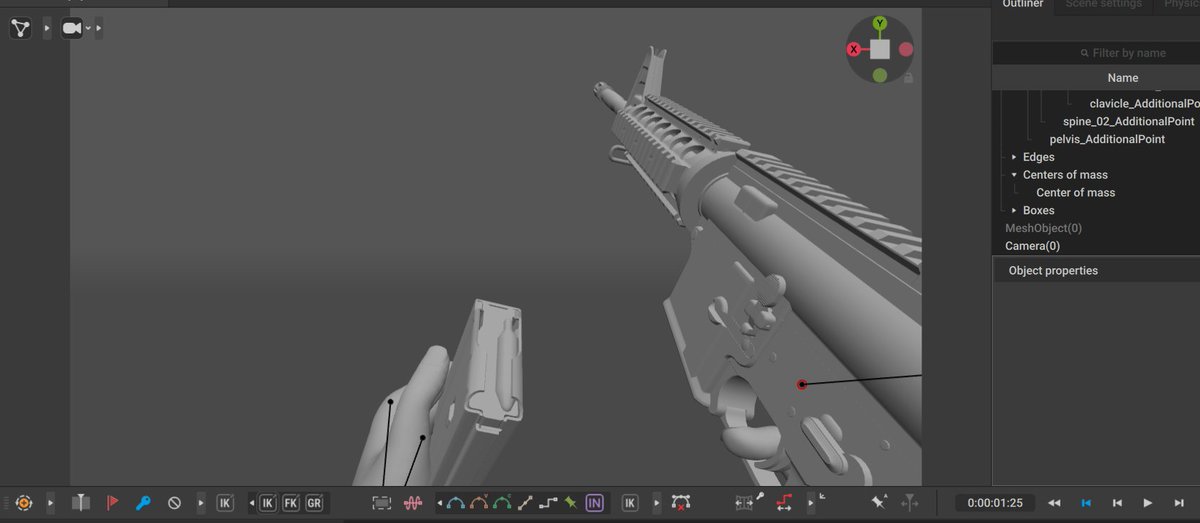Click the prohibition circle icon

pyautogui.click(x=174, y=503)
